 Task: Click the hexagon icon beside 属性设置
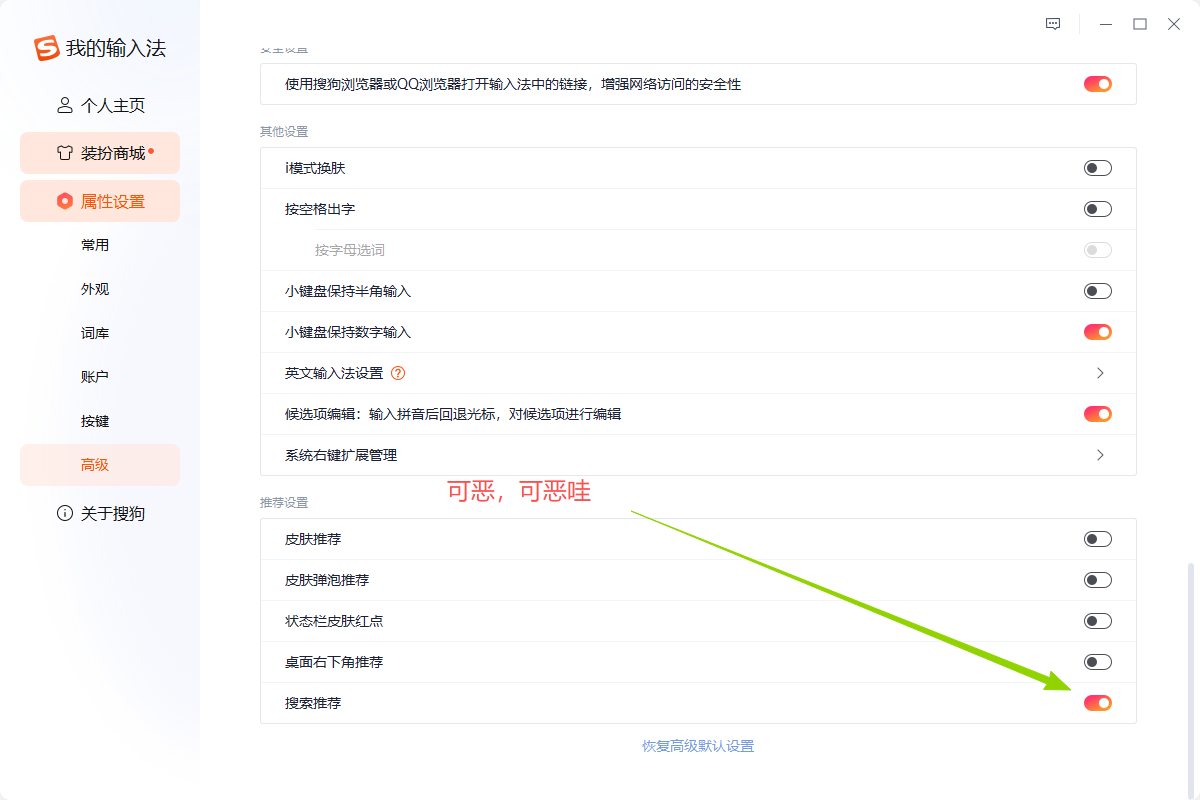[65, 201]
